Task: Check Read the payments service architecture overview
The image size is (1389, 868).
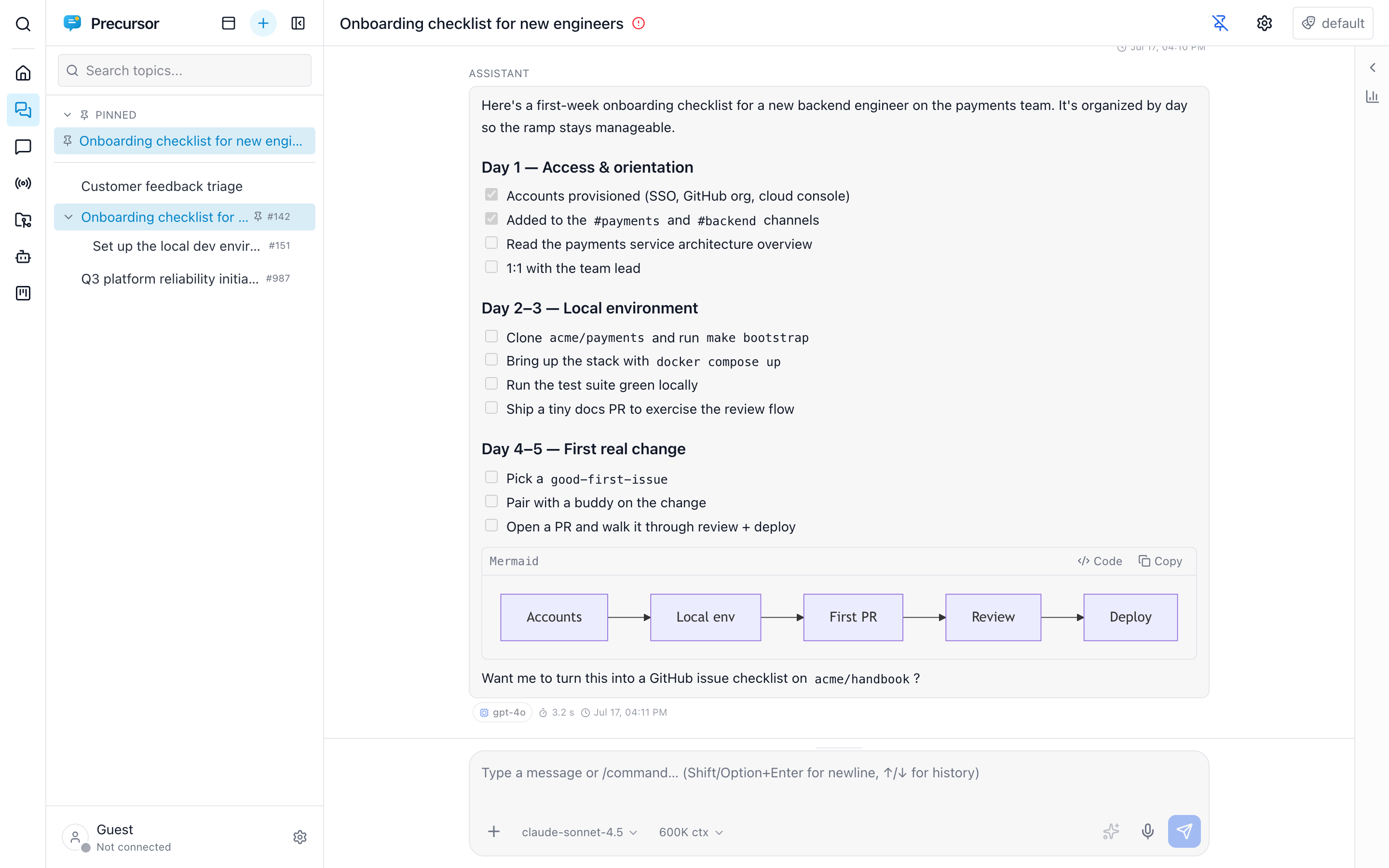Action: tap(491, 243)
